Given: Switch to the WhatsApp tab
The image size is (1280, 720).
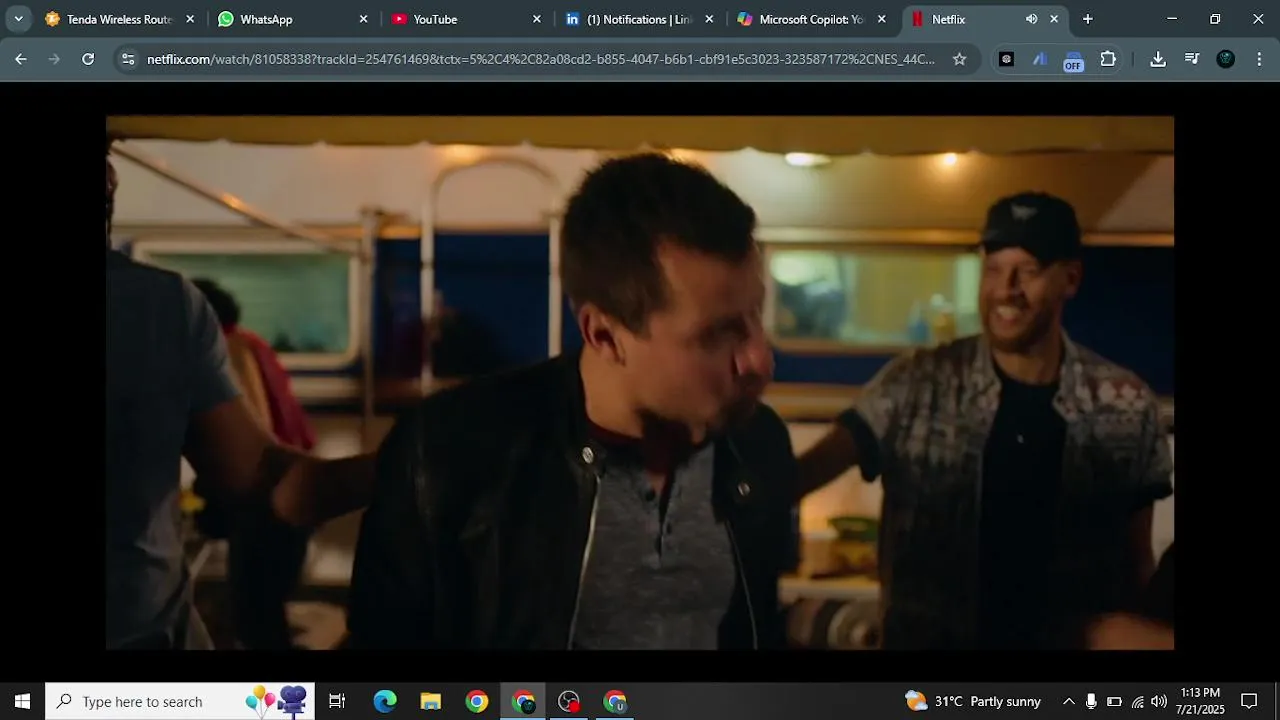Looking at the screenshot, I should 292,19.
